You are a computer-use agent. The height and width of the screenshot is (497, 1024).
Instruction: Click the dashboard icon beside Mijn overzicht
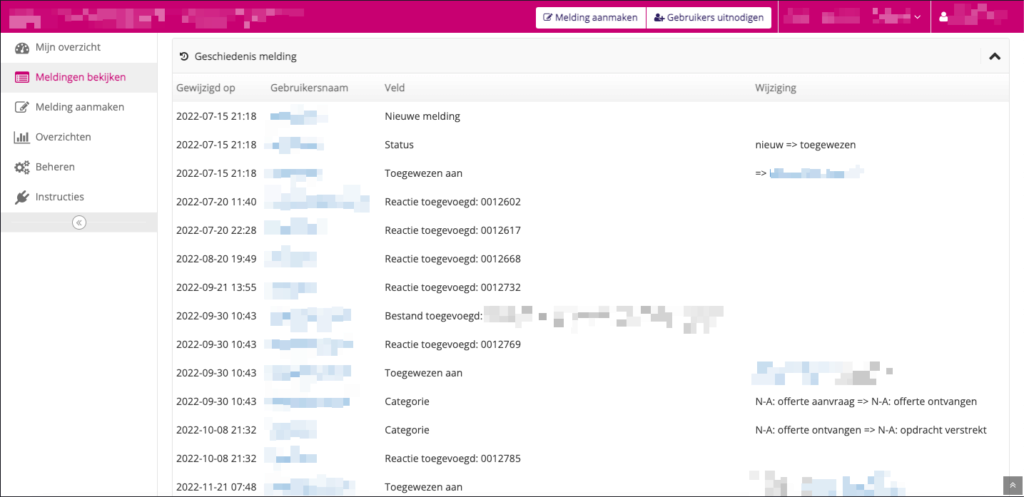tap(22, 48)
